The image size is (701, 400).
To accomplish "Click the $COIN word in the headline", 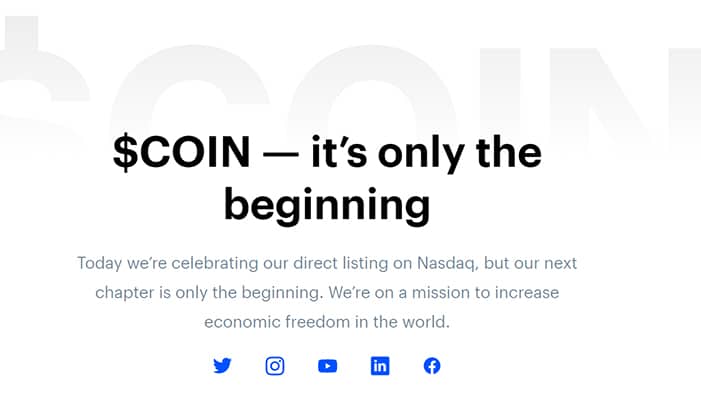I will [x=182, y=152].
